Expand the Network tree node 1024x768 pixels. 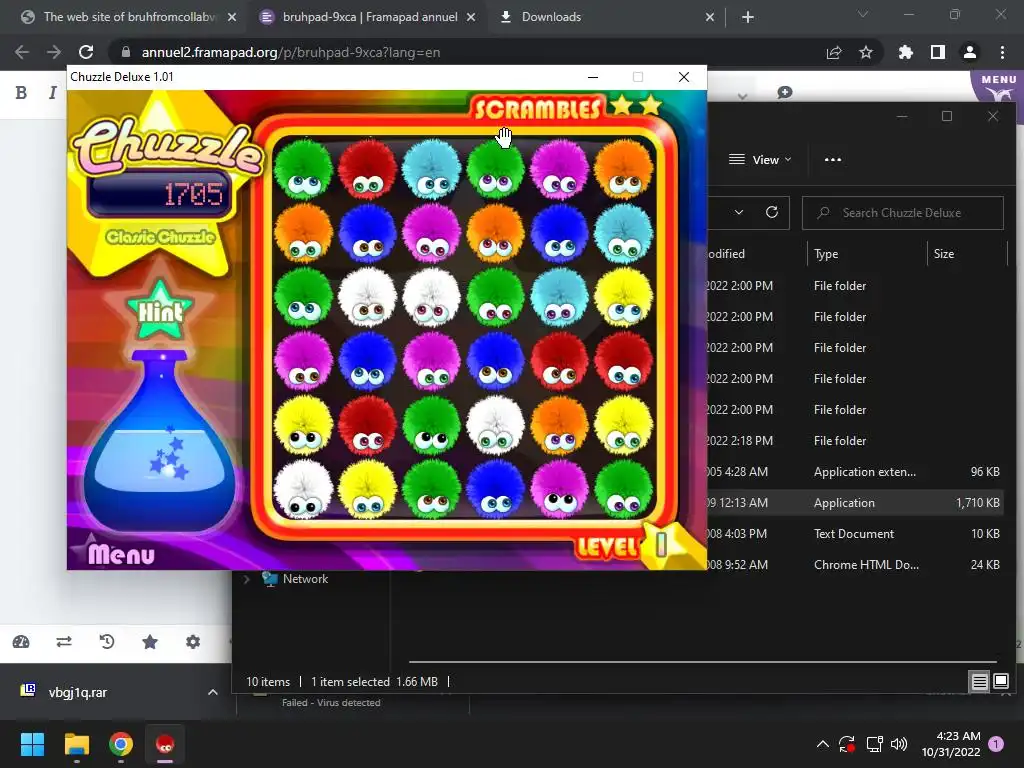pos(247,579)
